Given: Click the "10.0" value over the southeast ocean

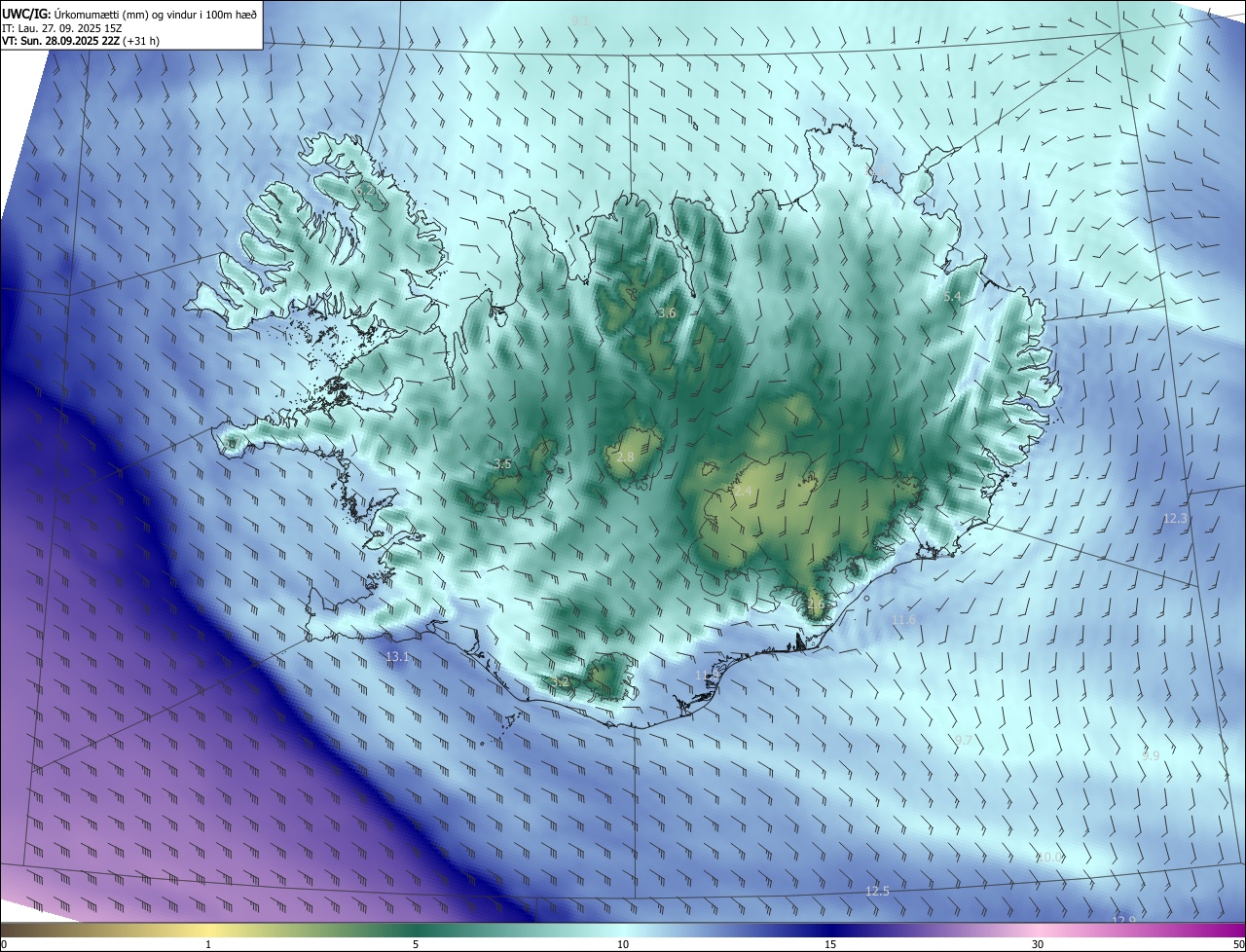Looking at the screenshot, I should 1049,858.
